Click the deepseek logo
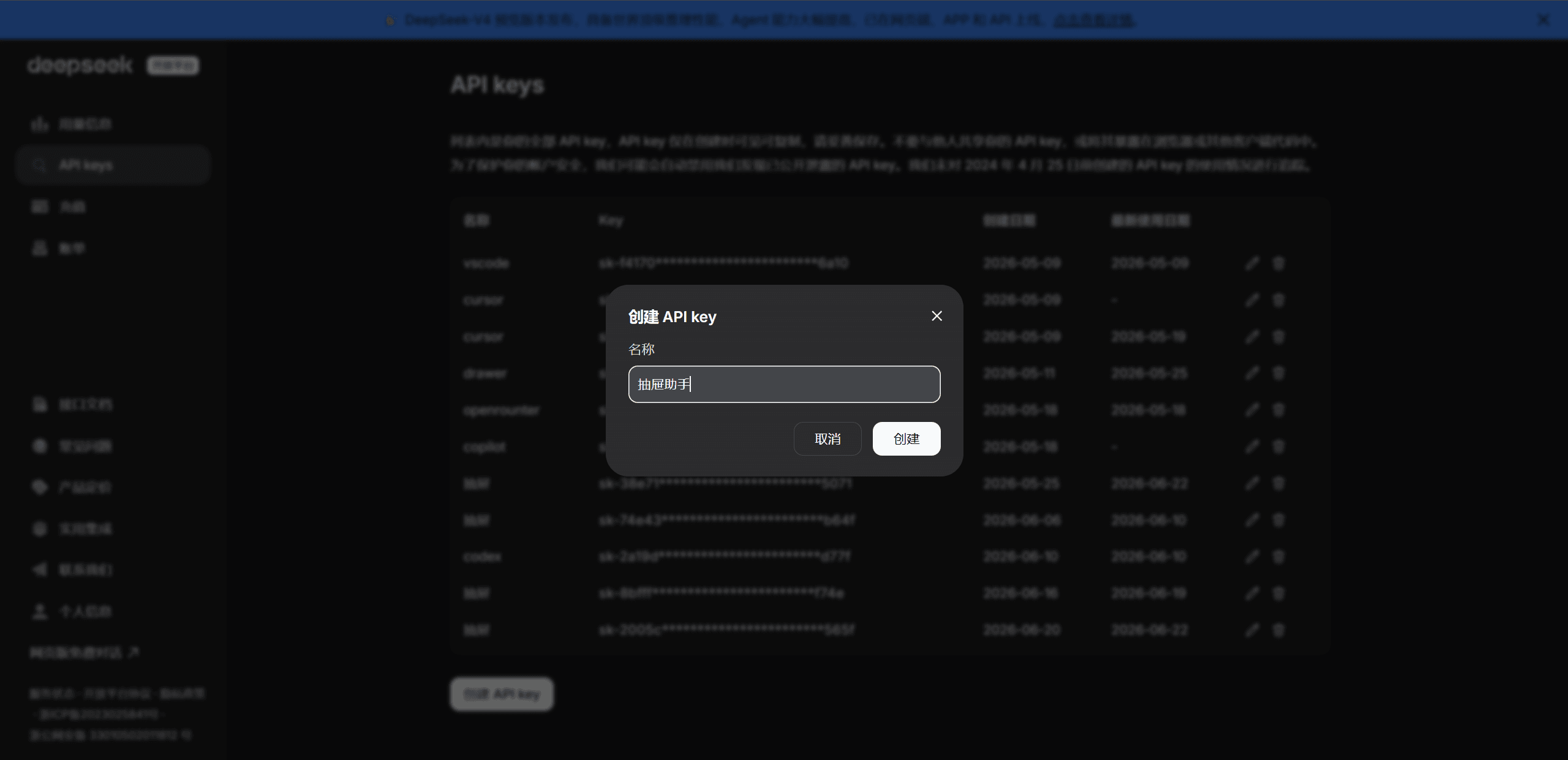This screenshot has width=1568, height=760. click(80, 65)
